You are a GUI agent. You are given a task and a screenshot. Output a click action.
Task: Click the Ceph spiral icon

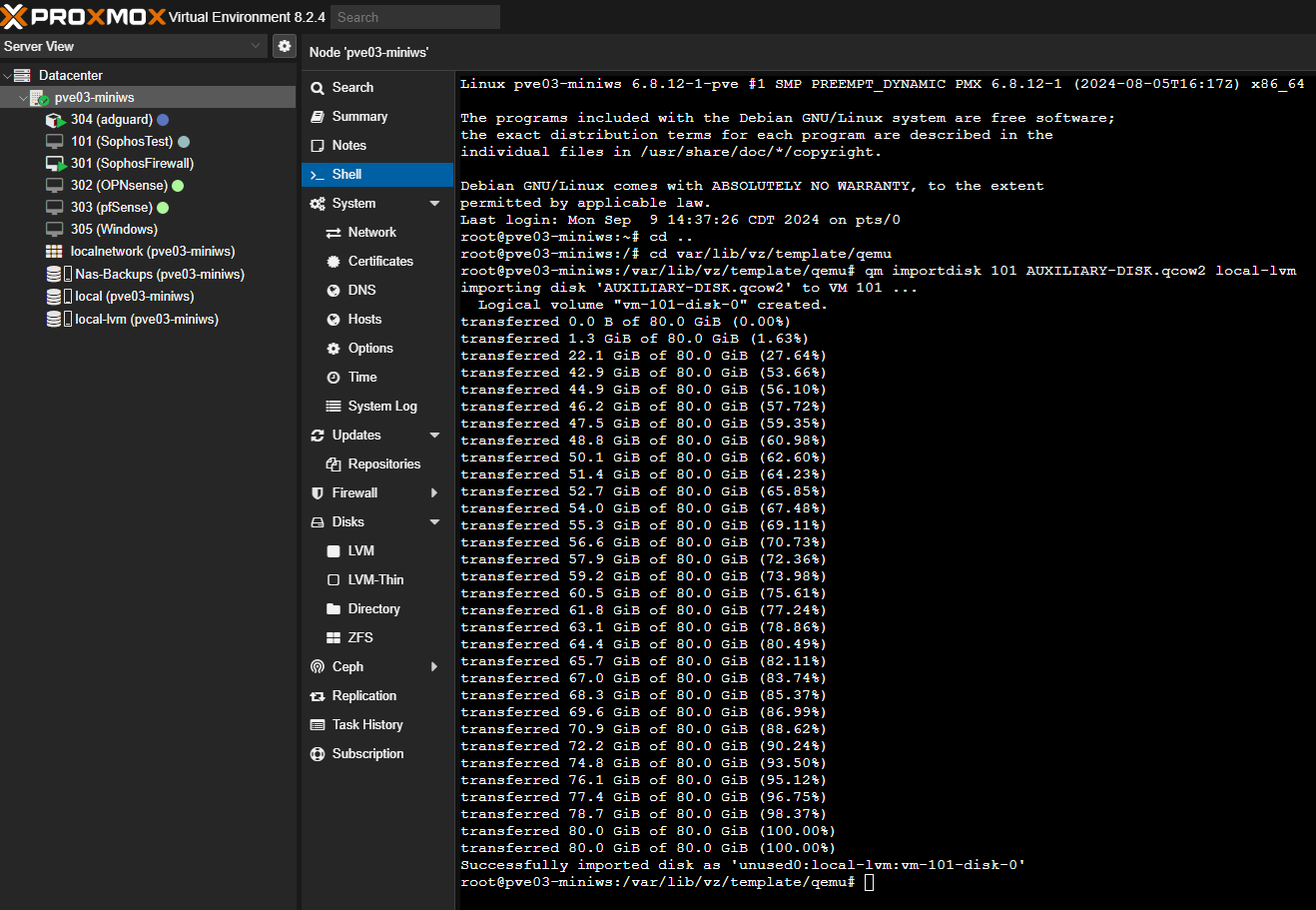[x=318, y=667]
